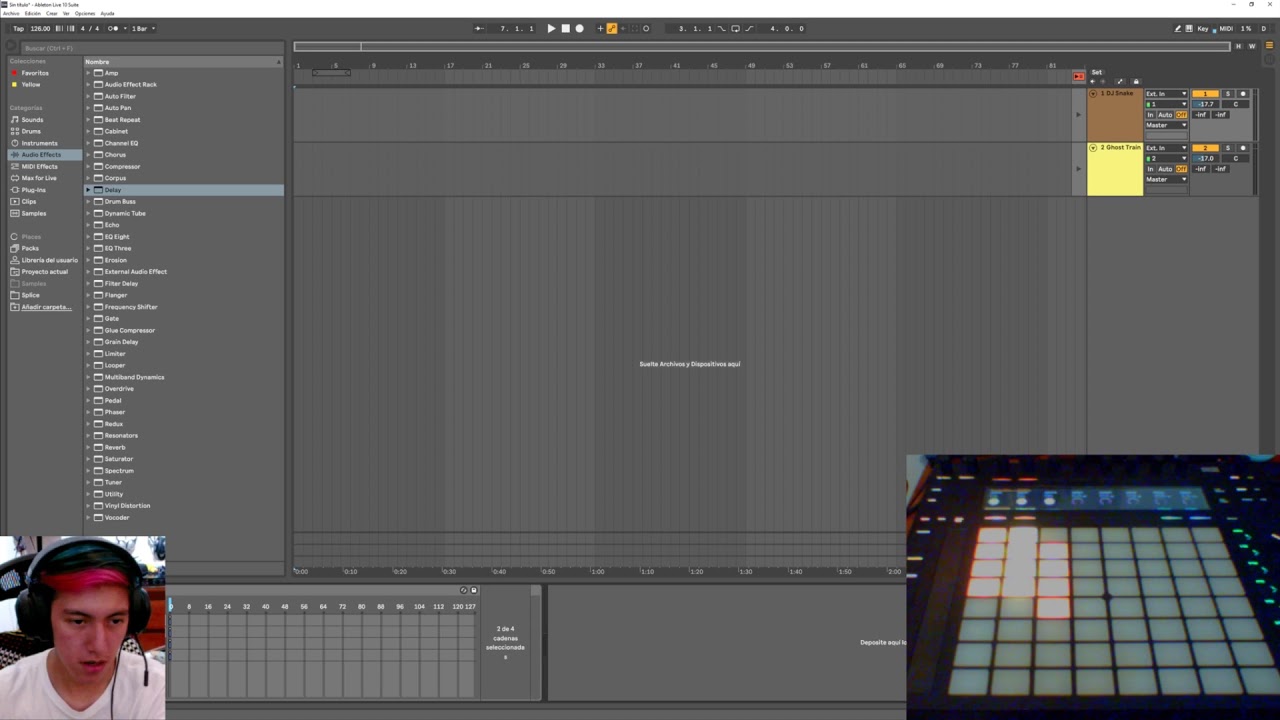Image resolution: width=1280 pixels, height=720 pixels.
Task: Open the 1 Bar quantization dropdown
Action: 143,28
